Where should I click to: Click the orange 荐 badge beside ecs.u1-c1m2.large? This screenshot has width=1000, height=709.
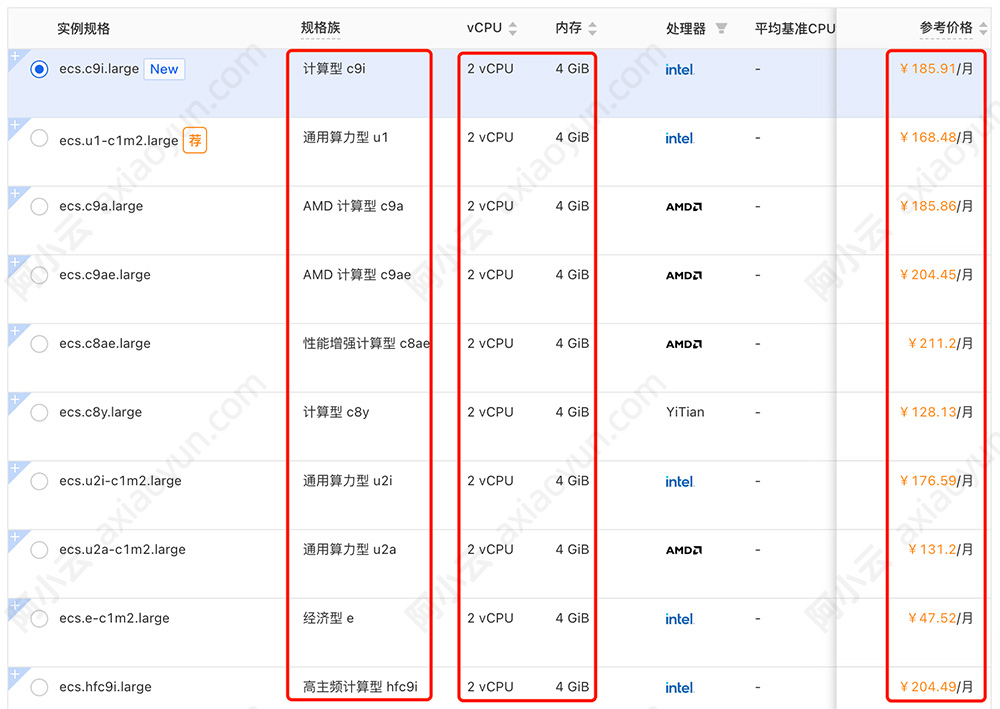coord(196,141)
